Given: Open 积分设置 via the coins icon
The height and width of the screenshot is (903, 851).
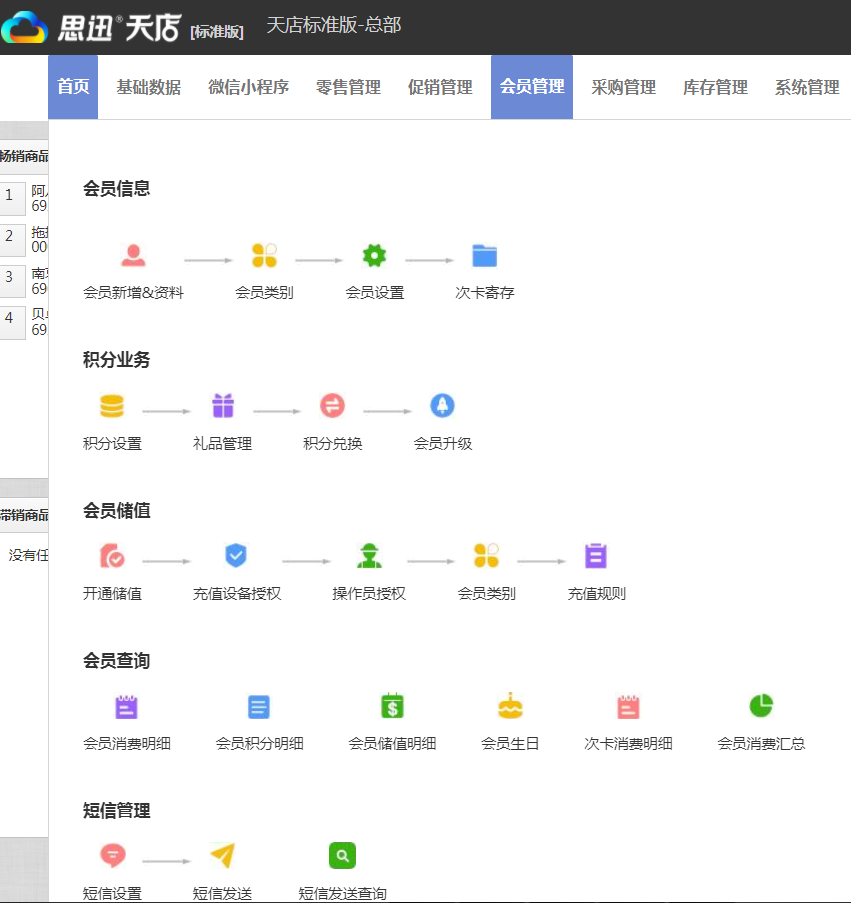Looking at the screenshot, I should [112, 405].
